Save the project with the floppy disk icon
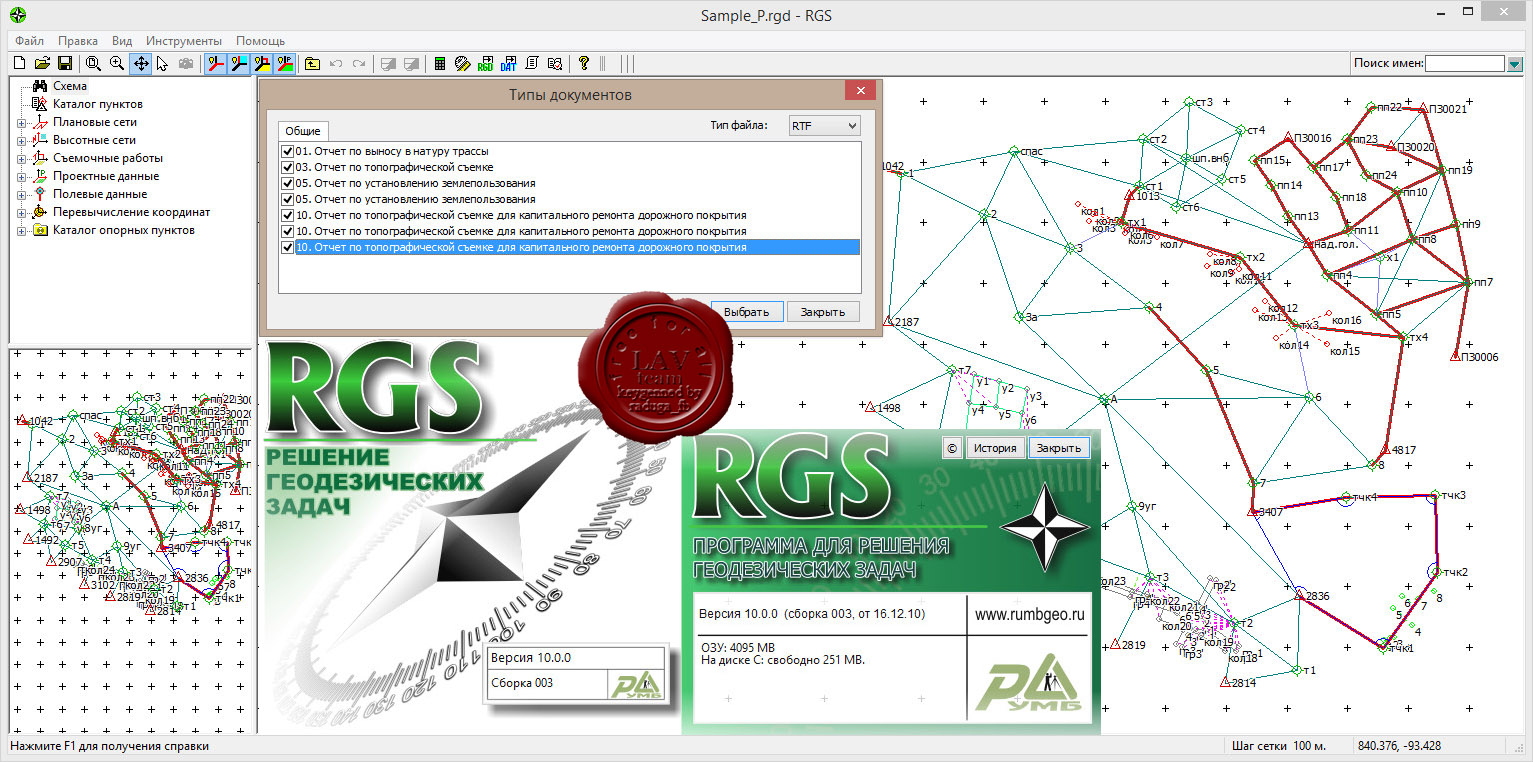The image size is (1533, 762). [64, 64]
